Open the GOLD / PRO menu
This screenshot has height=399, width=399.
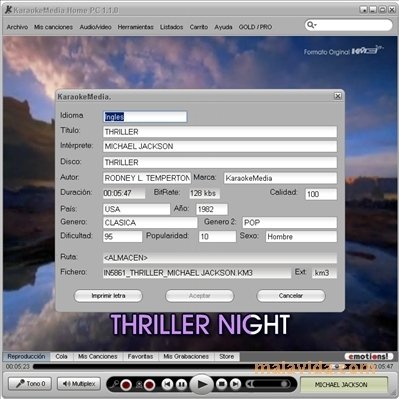[x=255, y=27]
